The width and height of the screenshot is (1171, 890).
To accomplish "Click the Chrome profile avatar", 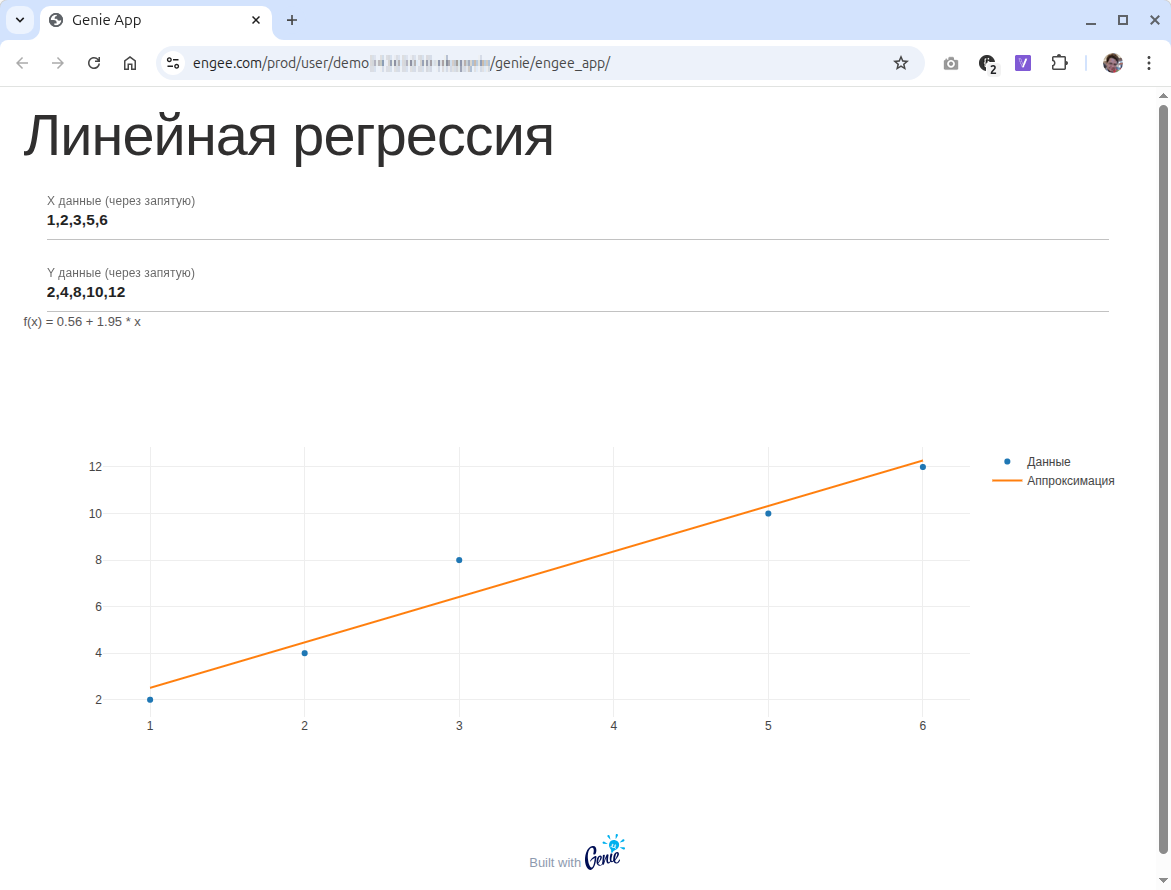I will (x=1112, y=62).
